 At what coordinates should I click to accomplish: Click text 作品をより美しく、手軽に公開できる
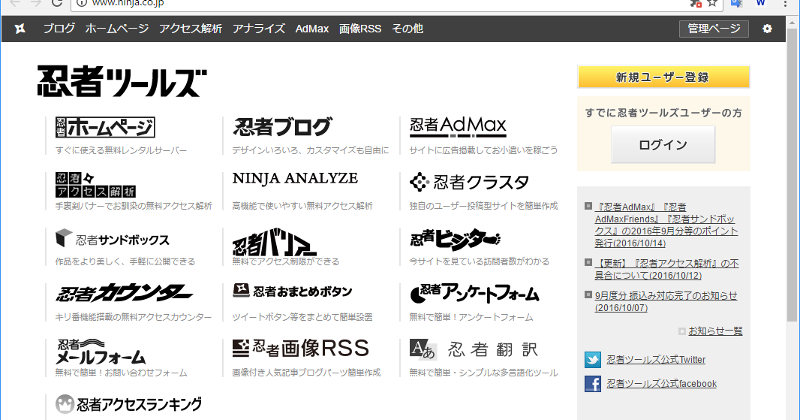(x=125, y=261)
